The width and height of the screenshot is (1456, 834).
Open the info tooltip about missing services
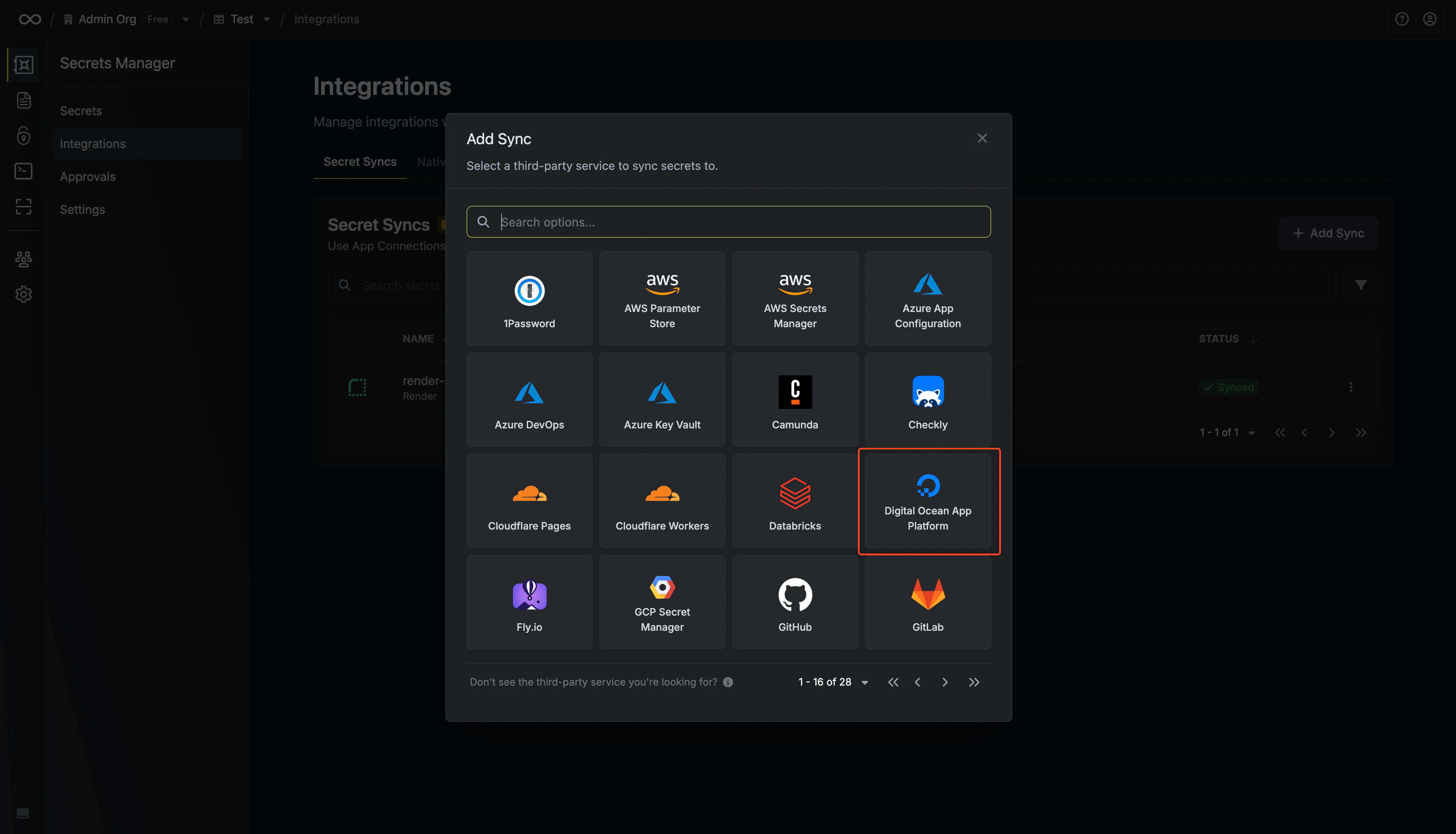tap(728, 682)
